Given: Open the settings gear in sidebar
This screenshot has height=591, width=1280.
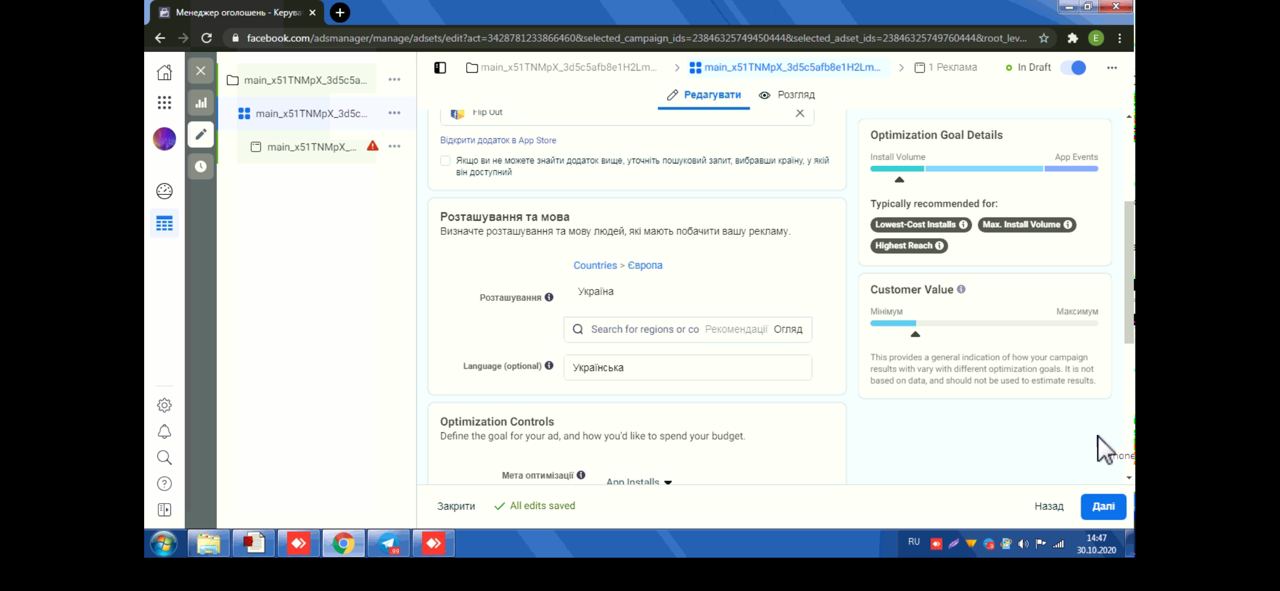Looking at the screenshot, I should (164, 405).
